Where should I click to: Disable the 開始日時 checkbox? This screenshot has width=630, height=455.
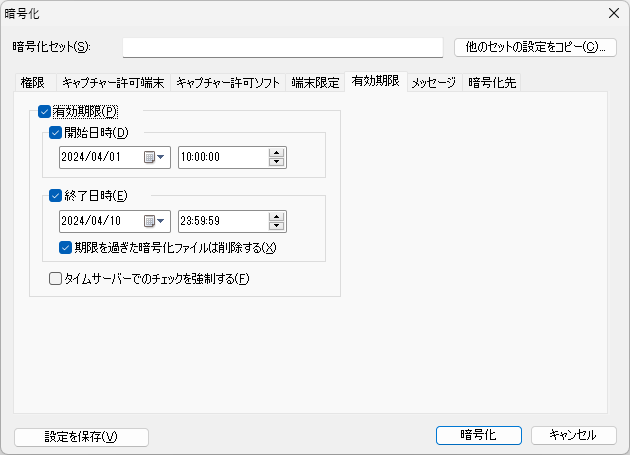[x=55, y=133]
